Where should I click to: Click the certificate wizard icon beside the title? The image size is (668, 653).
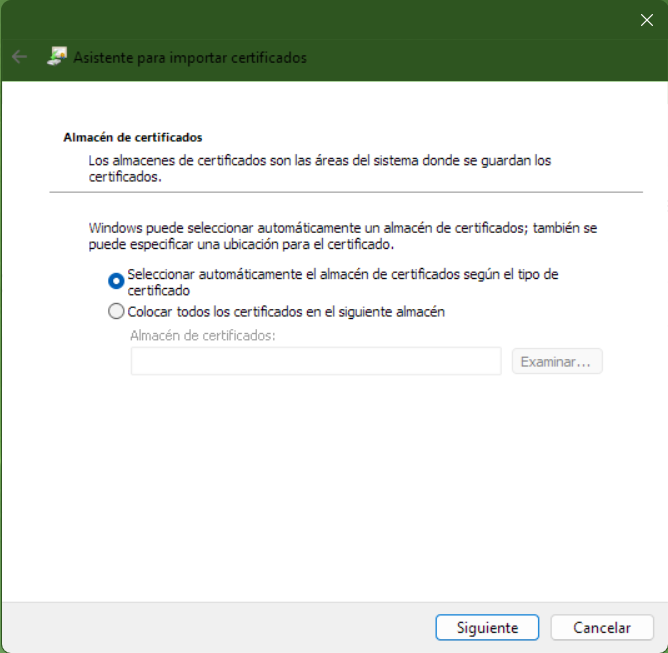58,57
